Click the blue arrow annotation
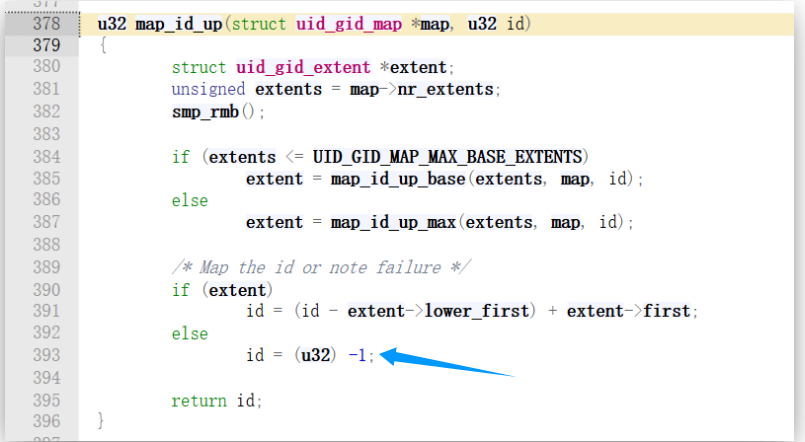The width and height of the screenshot is (805, 442). tap(446, 361)
